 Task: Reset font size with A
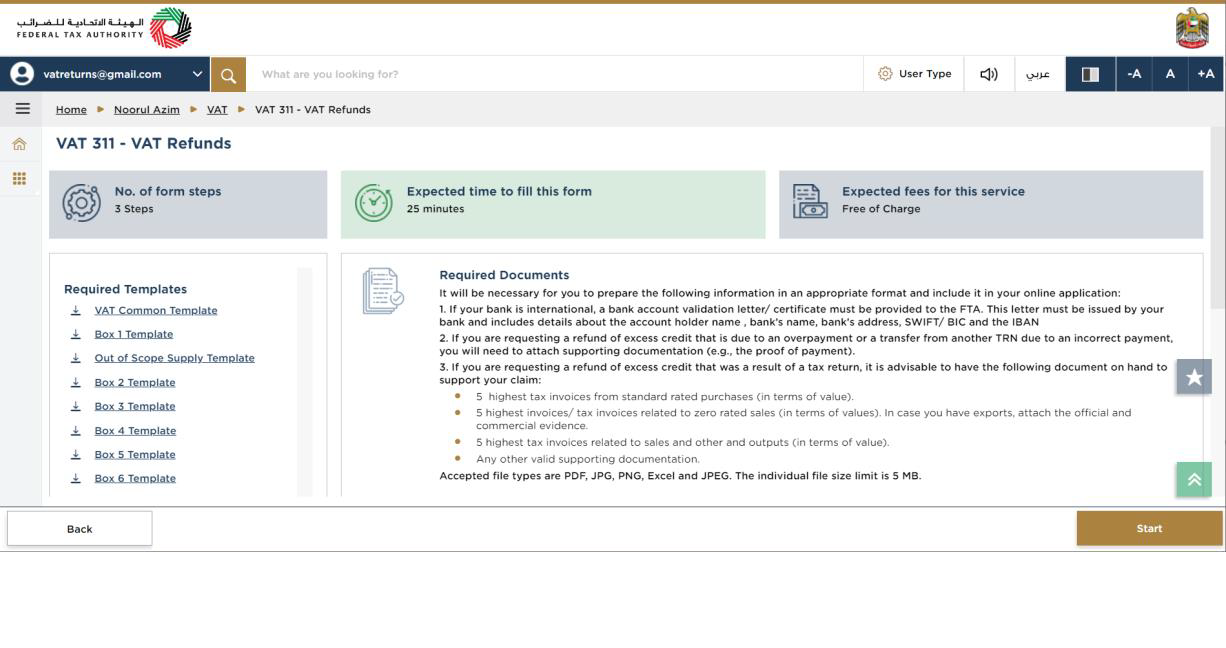tap(1170, 74)
